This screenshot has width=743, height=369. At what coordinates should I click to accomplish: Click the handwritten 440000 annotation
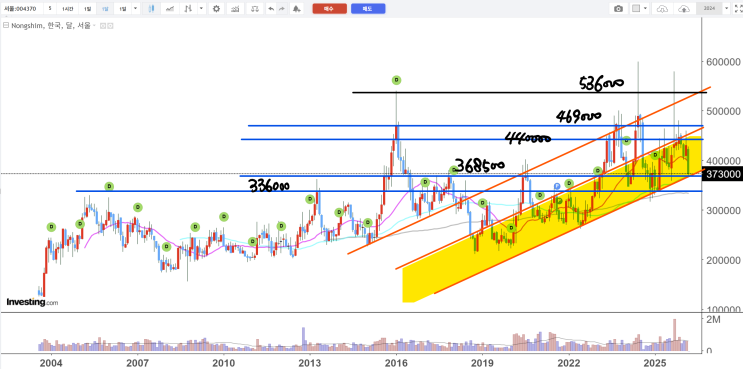pyautogui.click(x=529, y=138)
